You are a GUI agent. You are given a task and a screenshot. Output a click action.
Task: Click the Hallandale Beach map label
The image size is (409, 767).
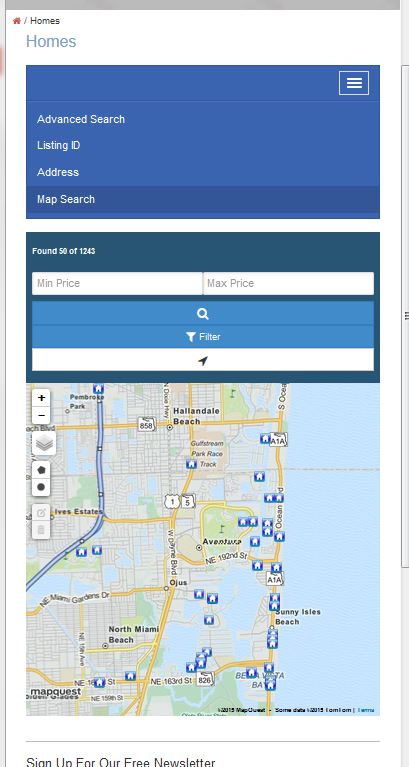tap(196, 416)
